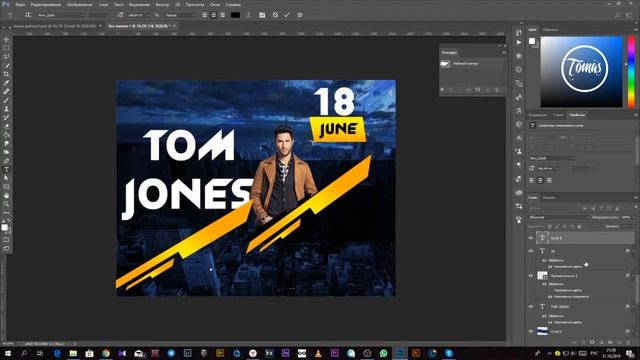
Task: Select the Rectangular Marquee tool
Action: pyautogui.click(x=6, y=48)
